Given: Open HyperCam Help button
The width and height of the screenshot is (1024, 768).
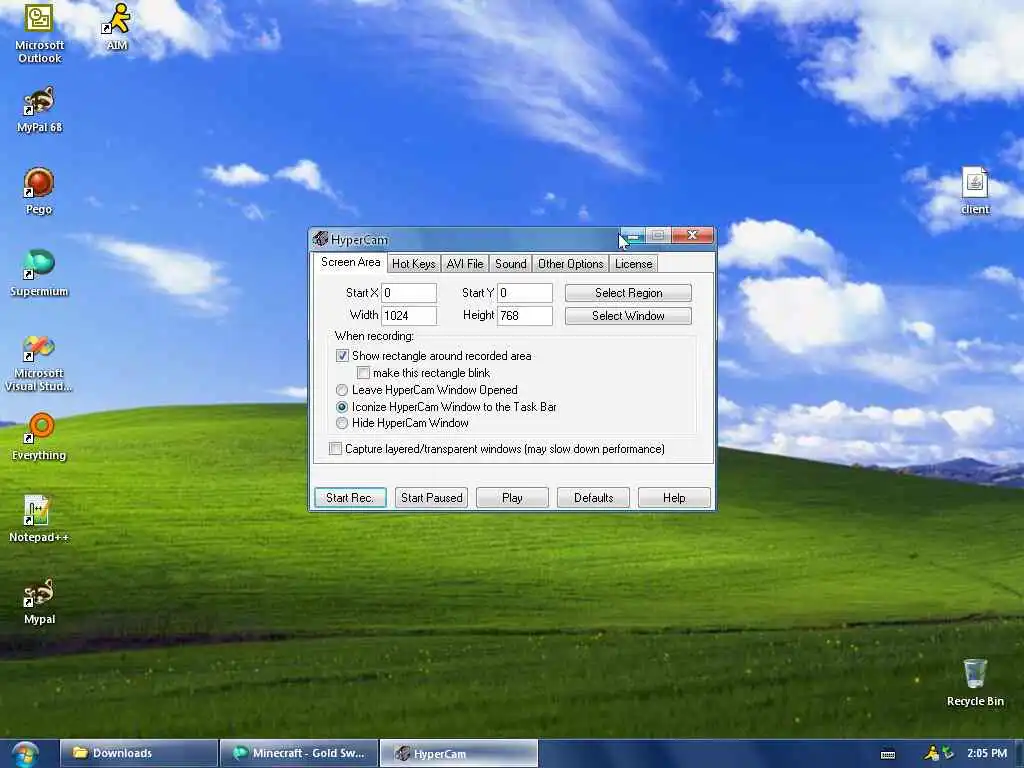Looking at the screenshot, I should point(674,498).
